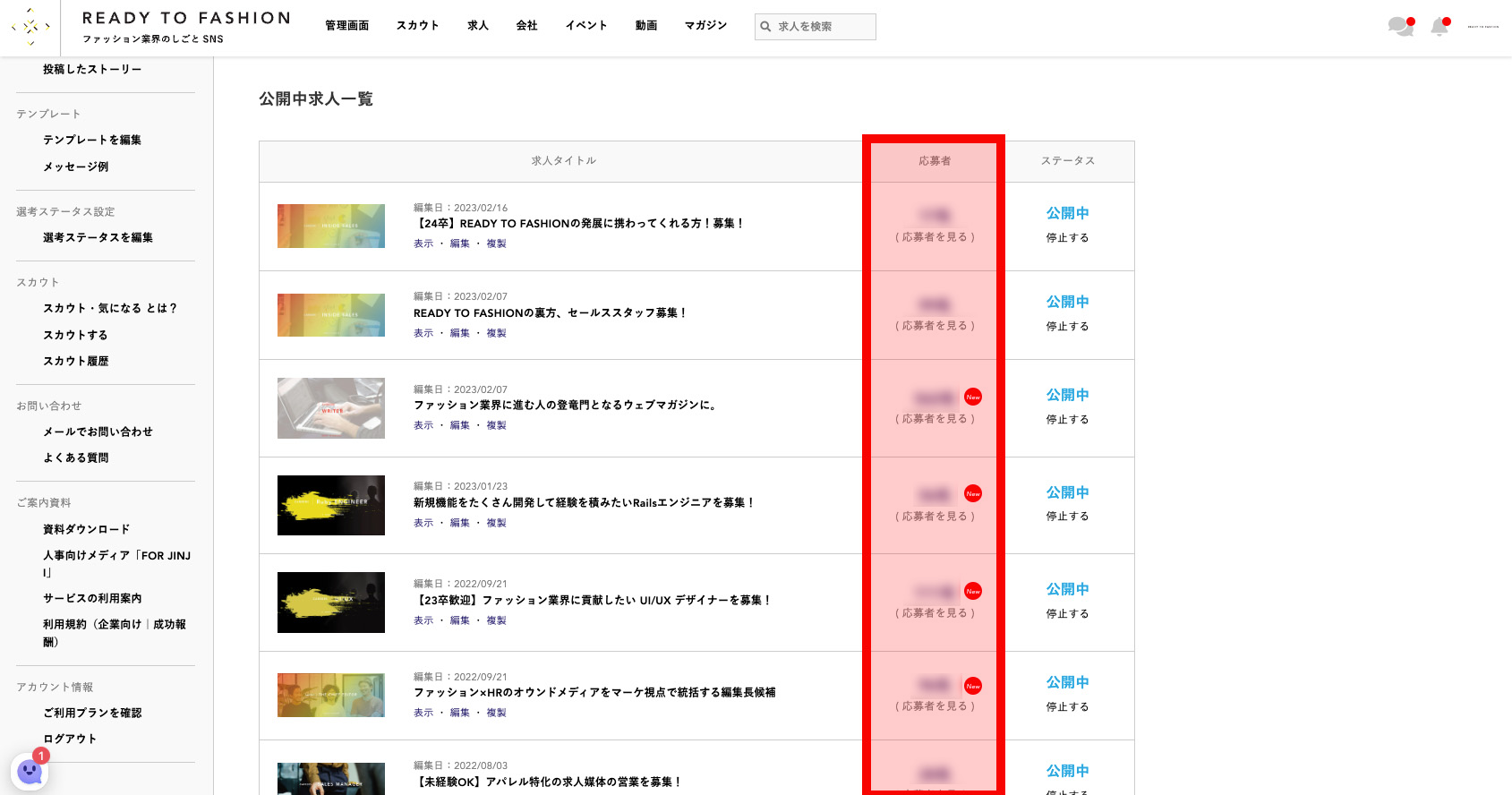
Task: Click ログアウト in sidebar
Action: coord(70,739)
